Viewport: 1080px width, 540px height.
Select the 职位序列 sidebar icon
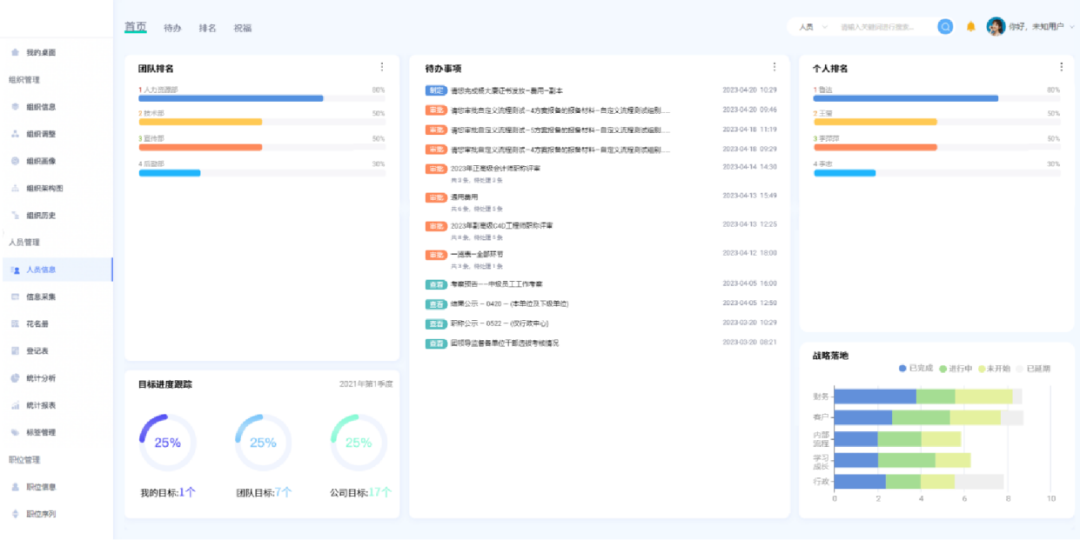click(x=15, y=514)
